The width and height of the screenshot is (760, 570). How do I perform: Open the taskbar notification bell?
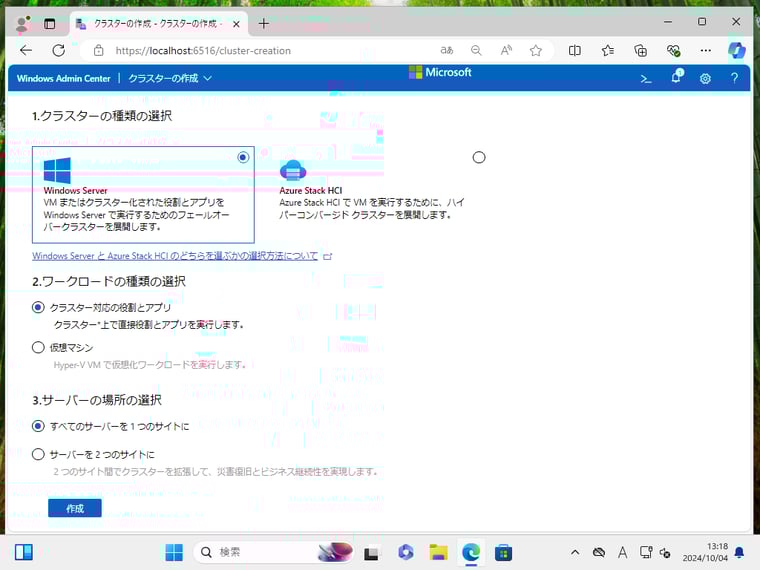739,552
